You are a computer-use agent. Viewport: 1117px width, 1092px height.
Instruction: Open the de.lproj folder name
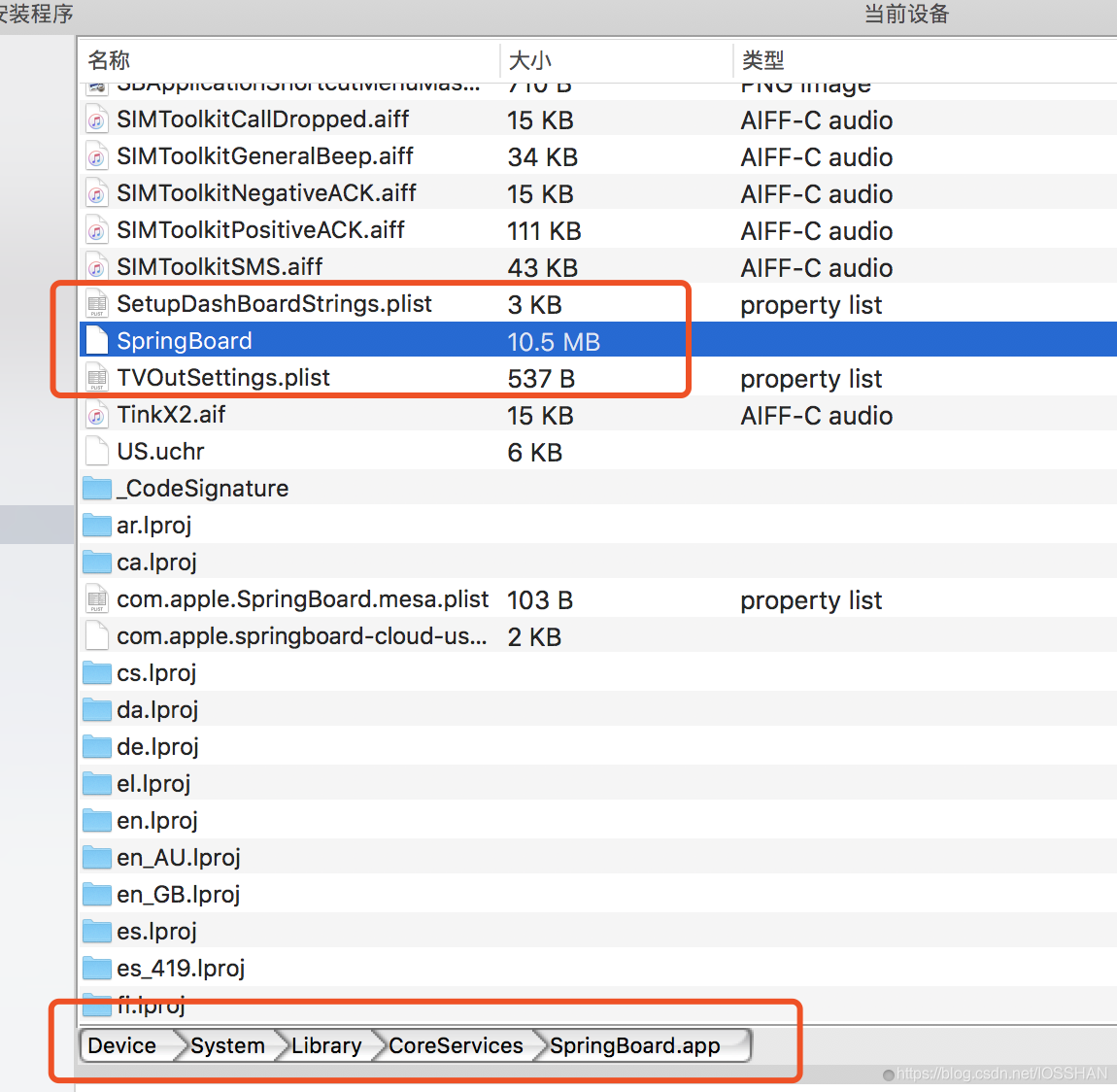pyautogui.click(x=157, y=747)
